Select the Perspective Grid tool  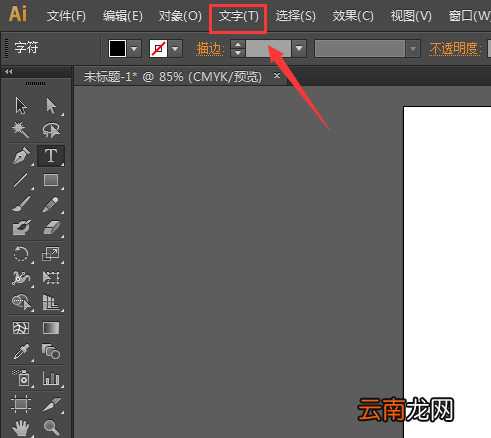(x=51, y=302)
